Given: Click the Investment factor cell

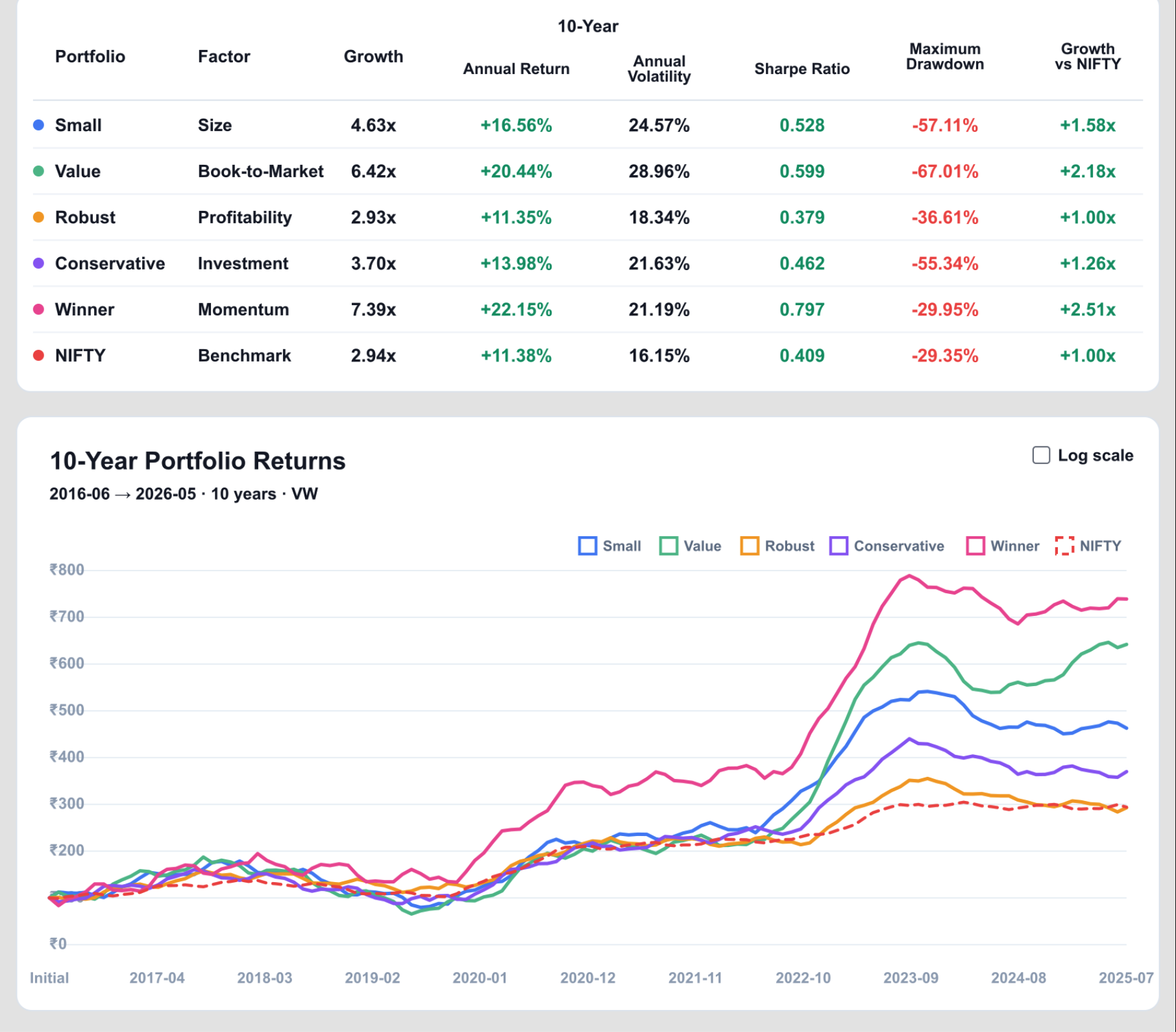Looking at the screenshot, I should (x=243, y=264).
